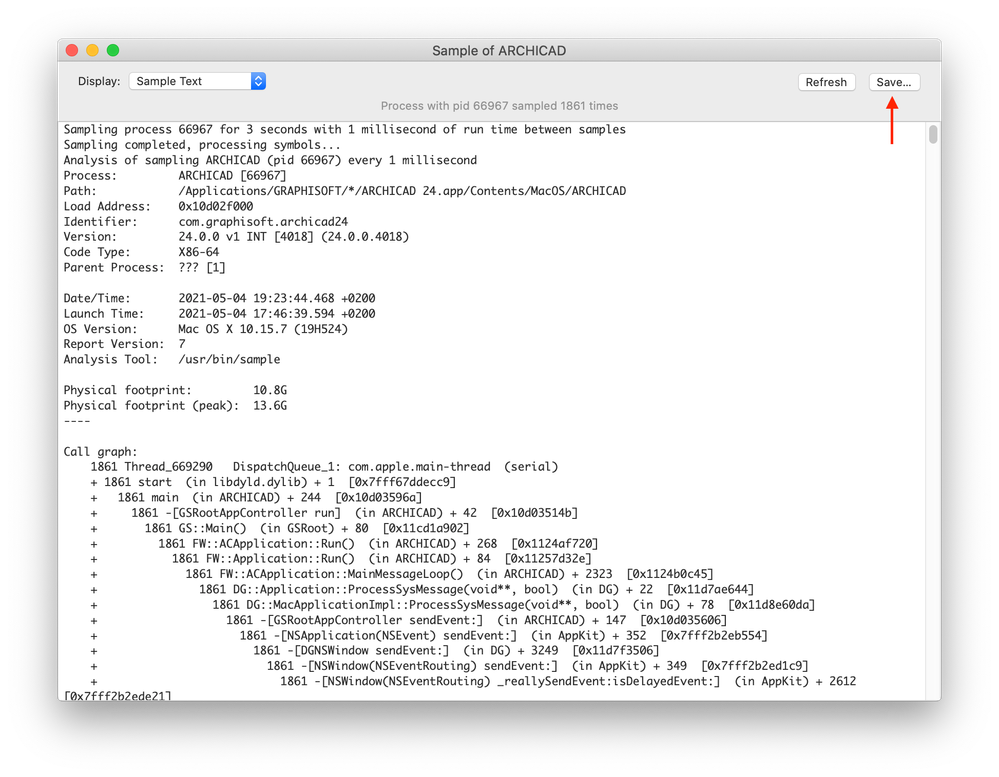Viewport: 999px width, 777px height.
Task: Click the 'FW::ACApplication::MainMessageLoop()' line
Action: click(x=402, y=574)
